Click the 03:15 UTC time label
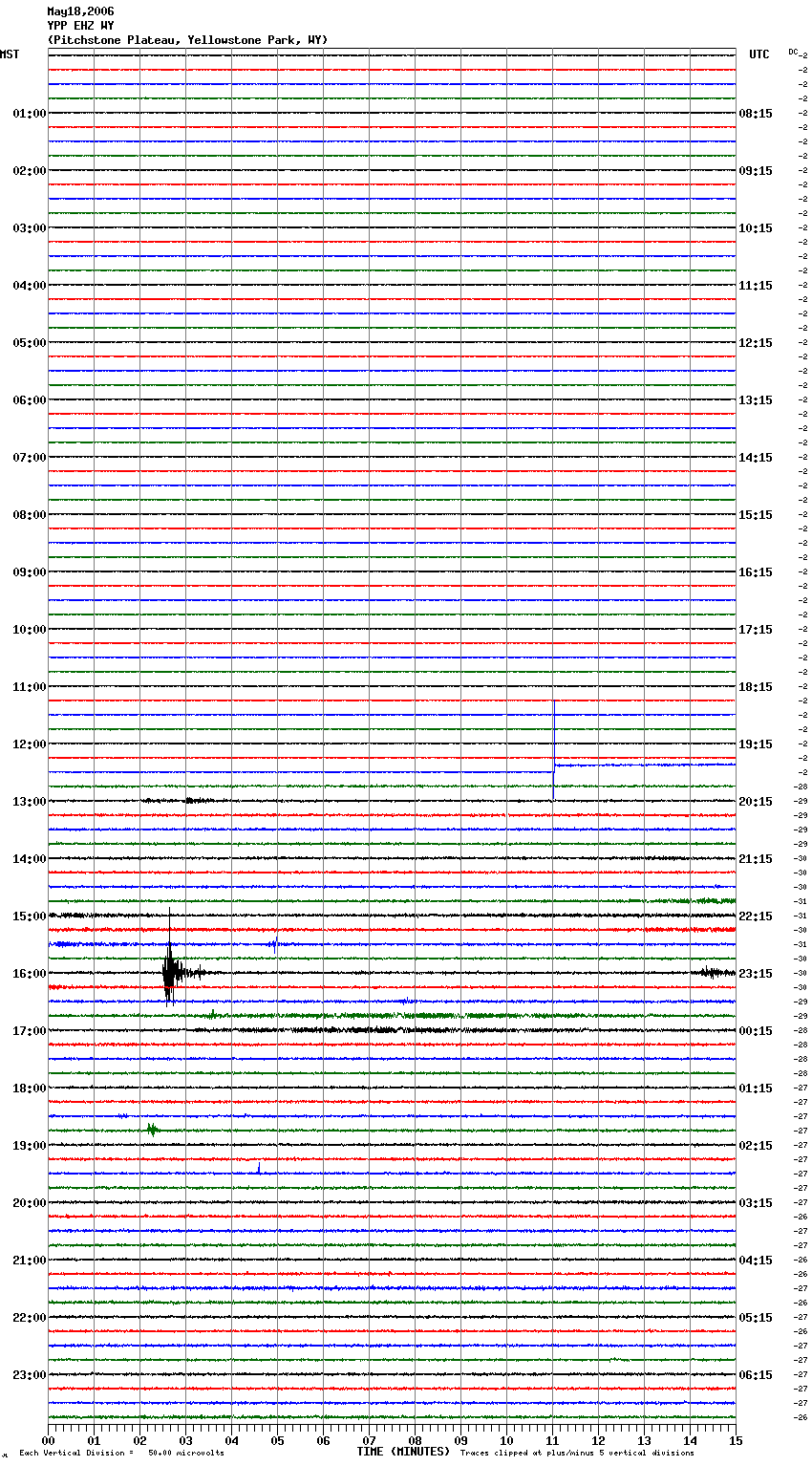The width and height of the screenshot is (812, 1466). [x=756, y=1203]
